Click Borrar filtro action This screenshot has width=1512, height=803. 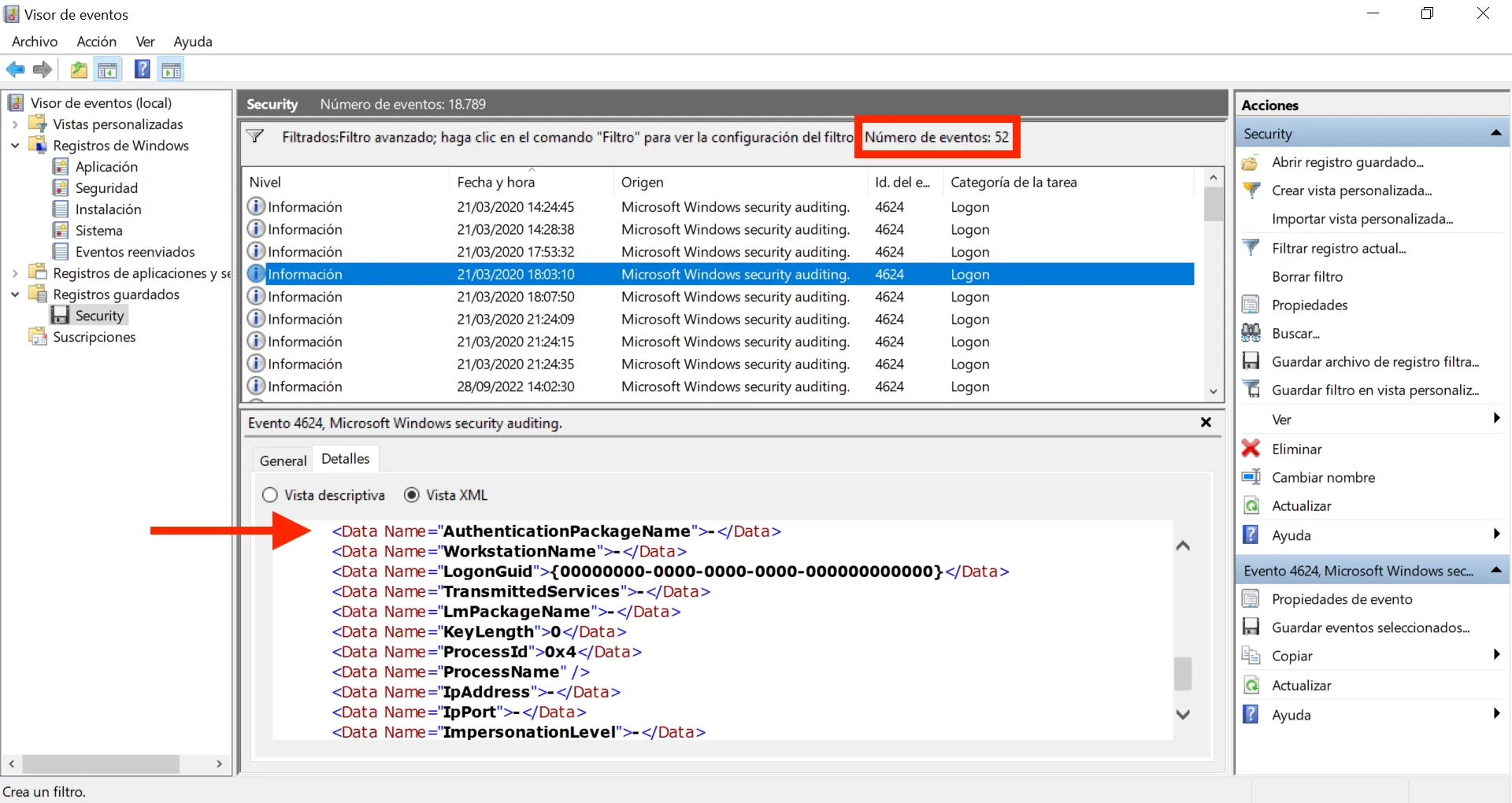[x=1307, y=276]
